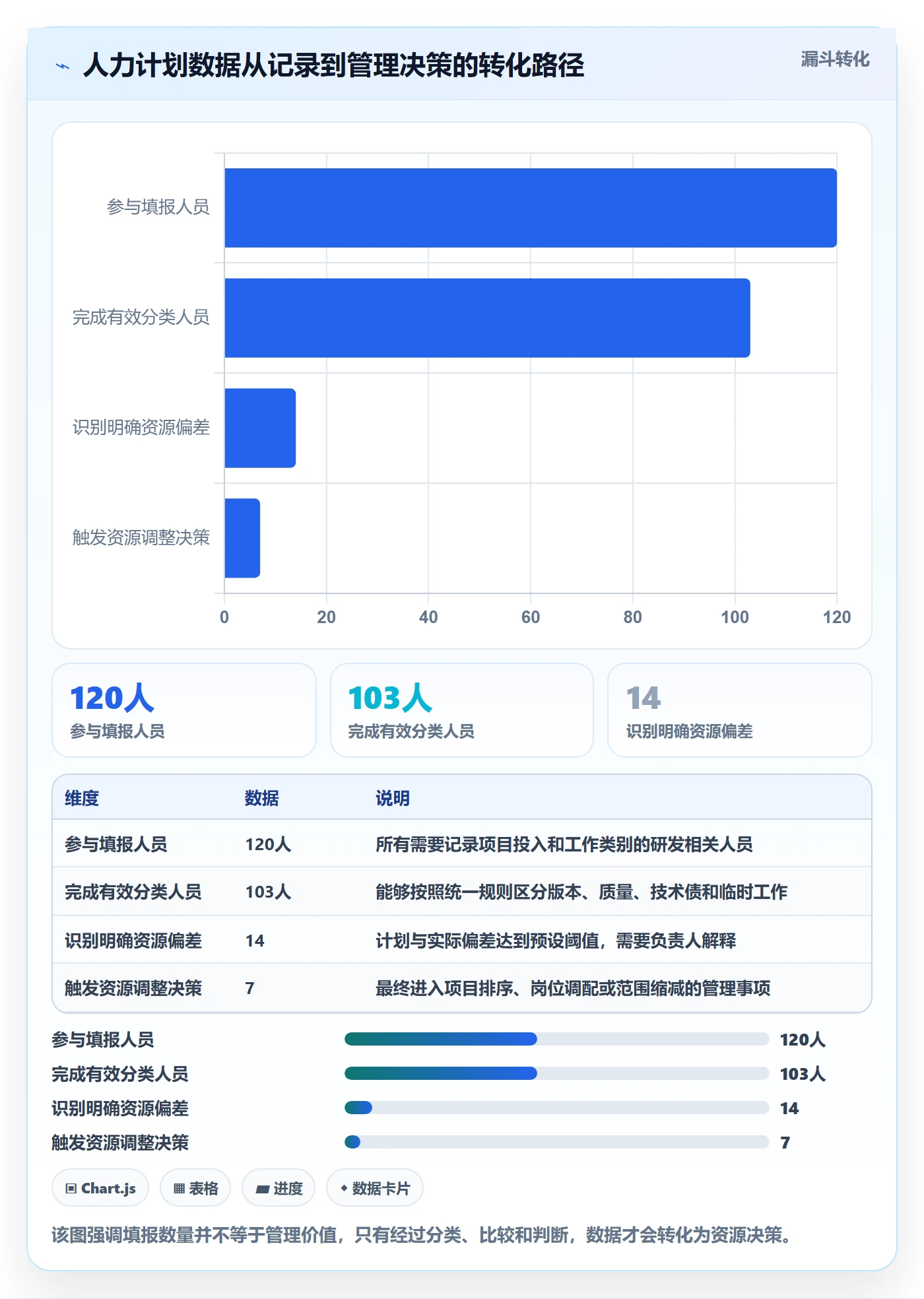Click the 数据卡片 tag chip
The height and width of the screenshot is (1299, 924).
tap(375, 1188)
